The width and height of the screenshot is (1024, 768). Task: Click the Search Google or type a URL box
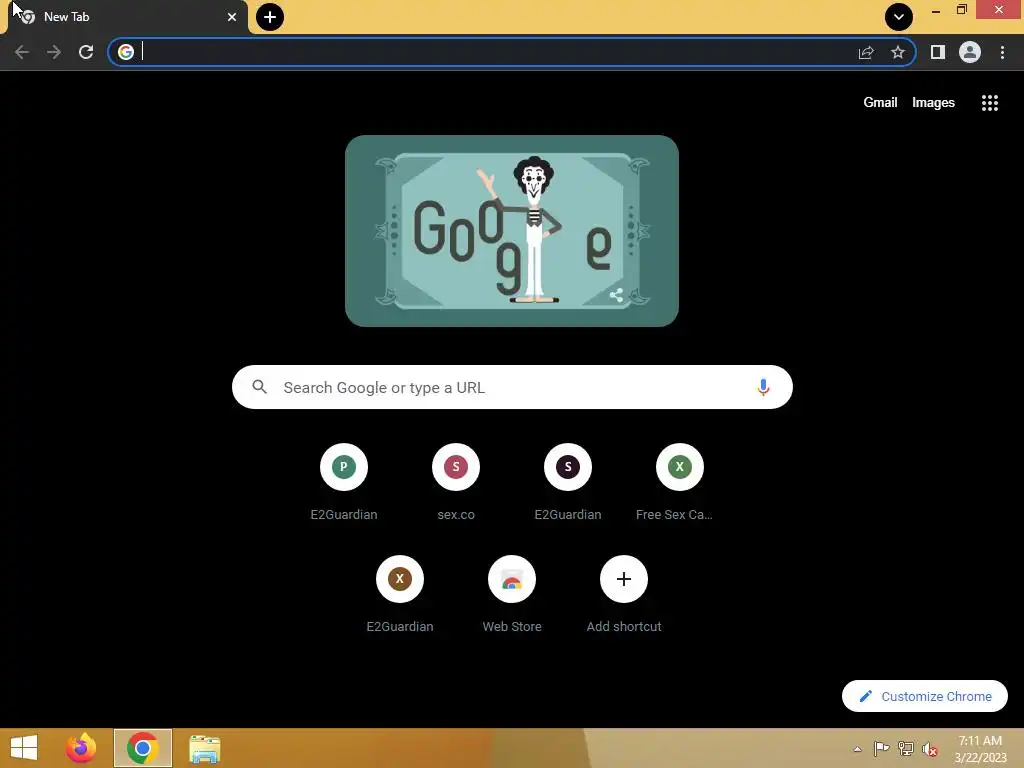[512, 387]
